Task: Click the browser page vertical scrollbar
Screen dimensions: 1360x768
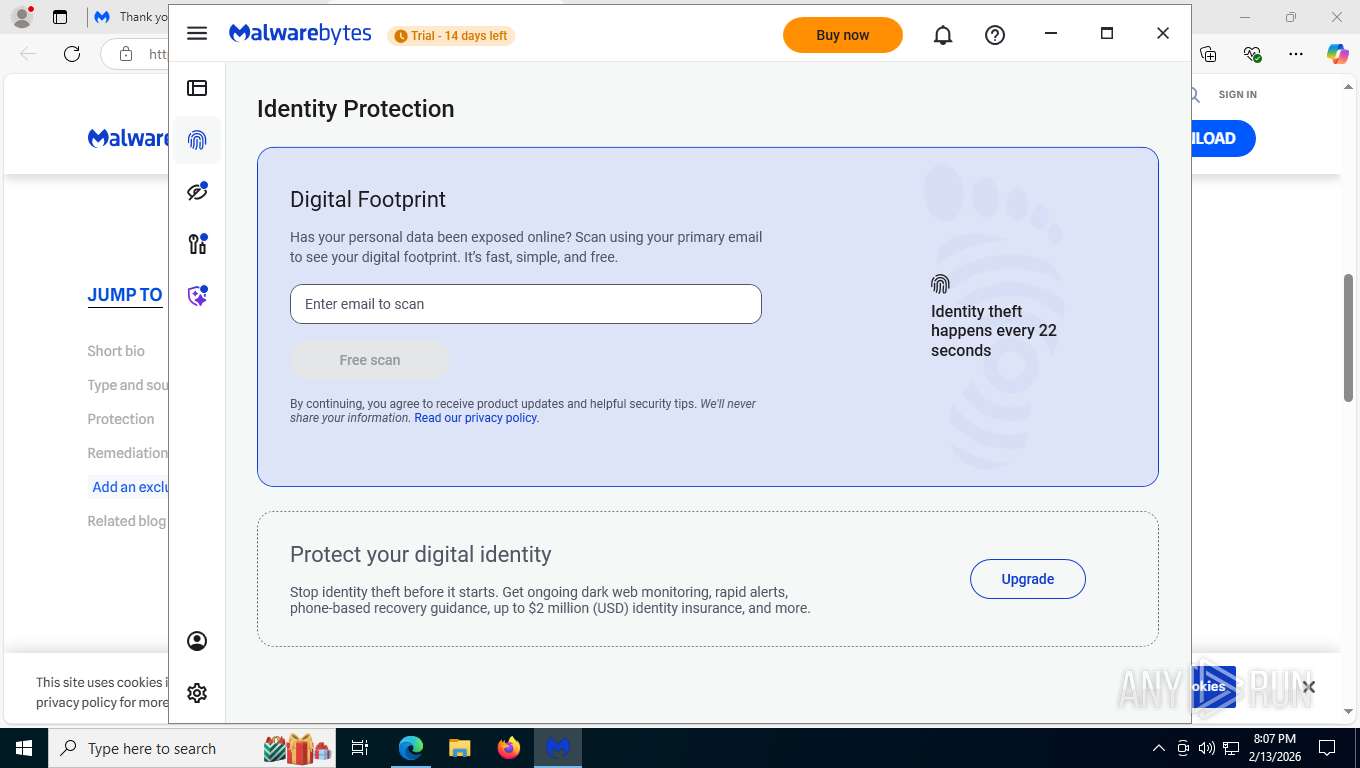Action: [1348, 337]
